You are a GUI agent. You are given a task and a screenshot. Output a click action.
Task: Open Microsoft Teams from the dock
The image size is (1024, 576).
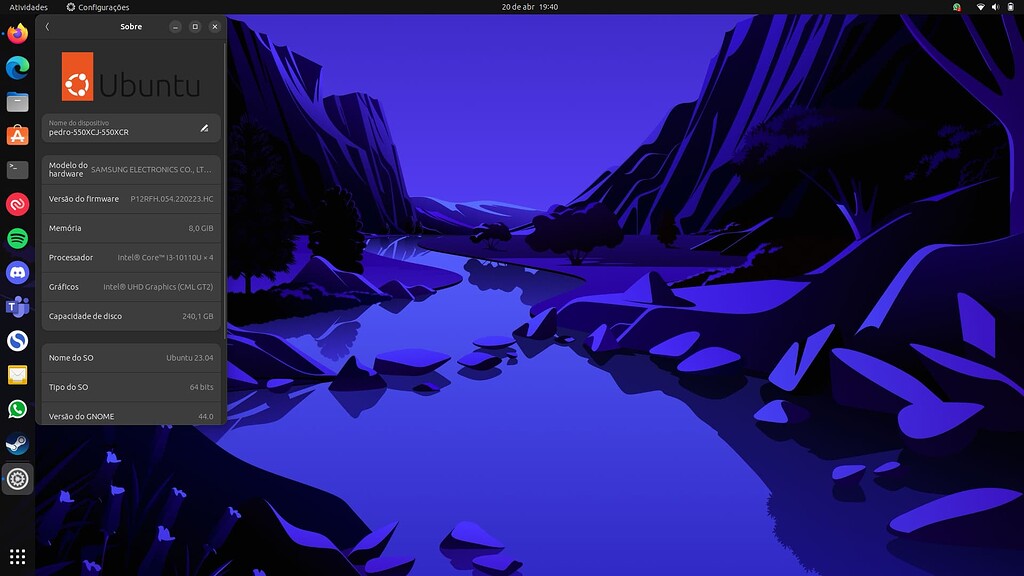[16, 306]
